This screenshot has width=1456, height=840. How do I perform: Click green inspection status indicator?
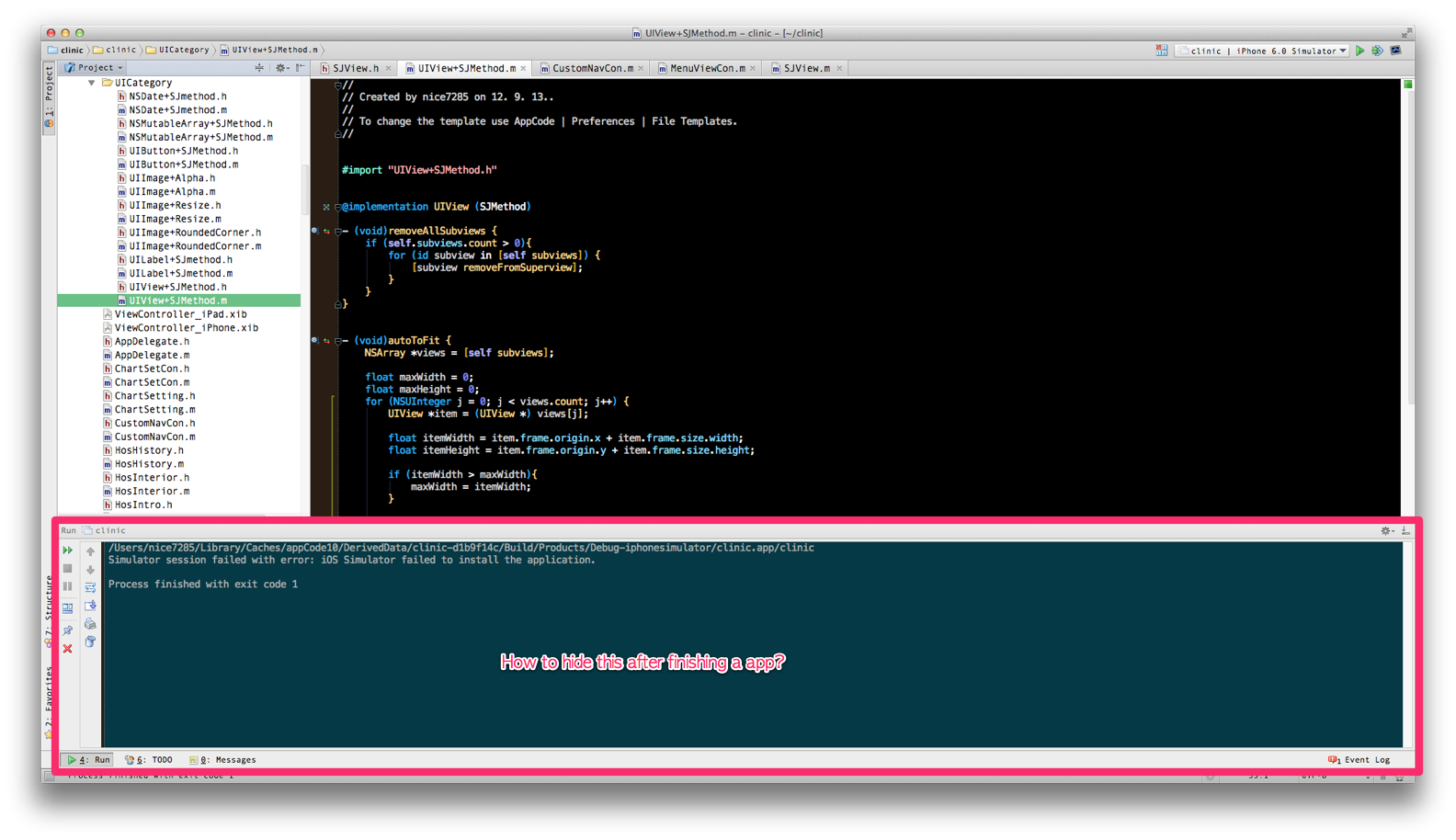[x=1408, y=85]
